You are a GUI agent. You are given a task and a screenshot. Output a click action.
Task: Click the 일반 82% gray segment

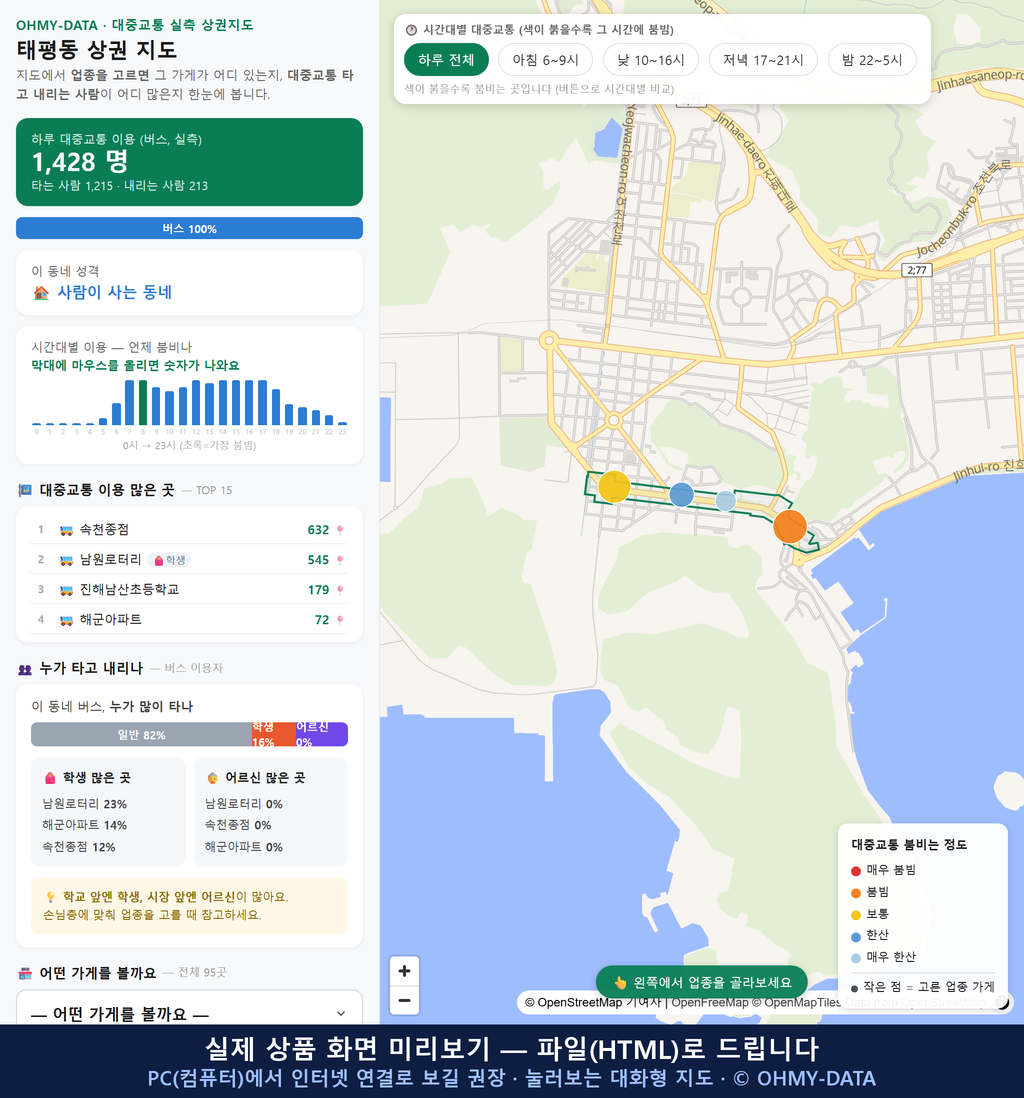click(141, 735)
